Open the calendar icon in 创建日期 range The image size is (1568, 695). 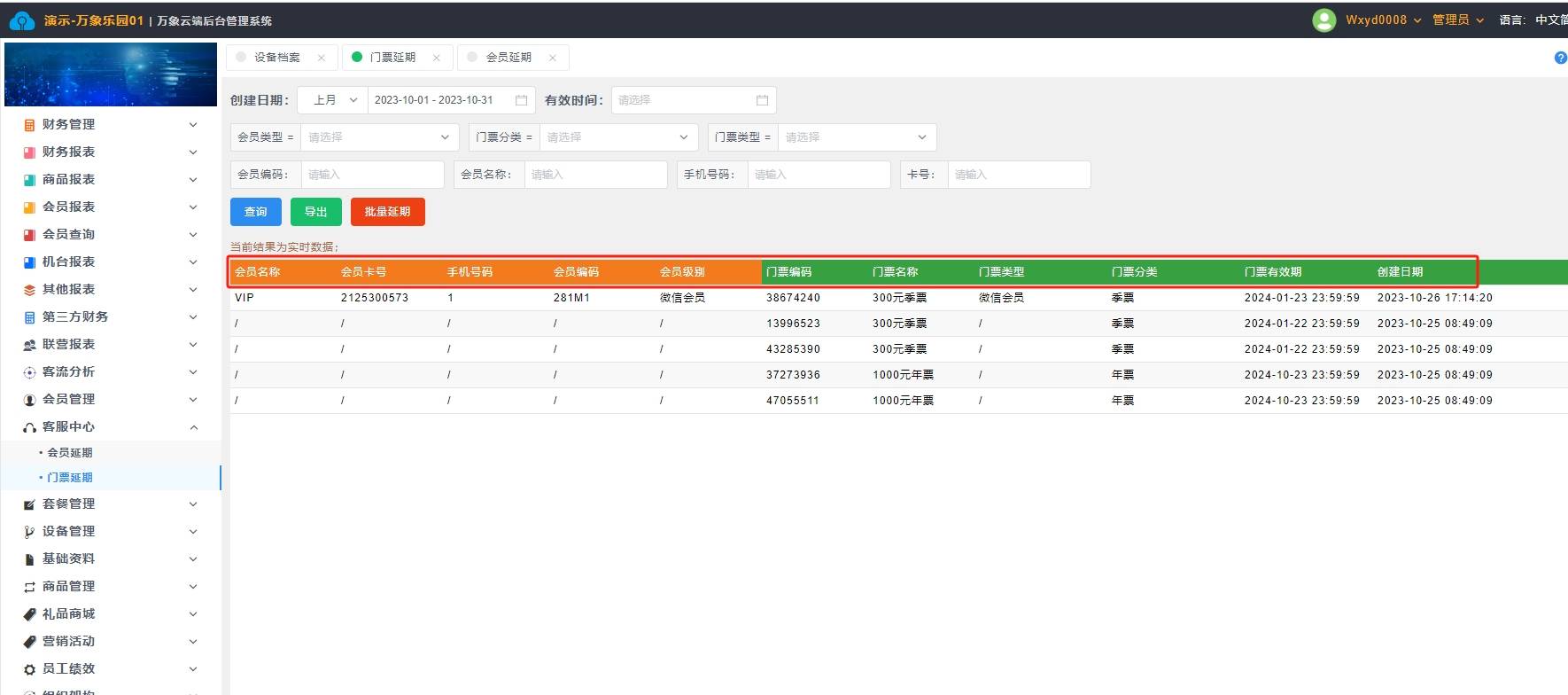tap(521, 100)
